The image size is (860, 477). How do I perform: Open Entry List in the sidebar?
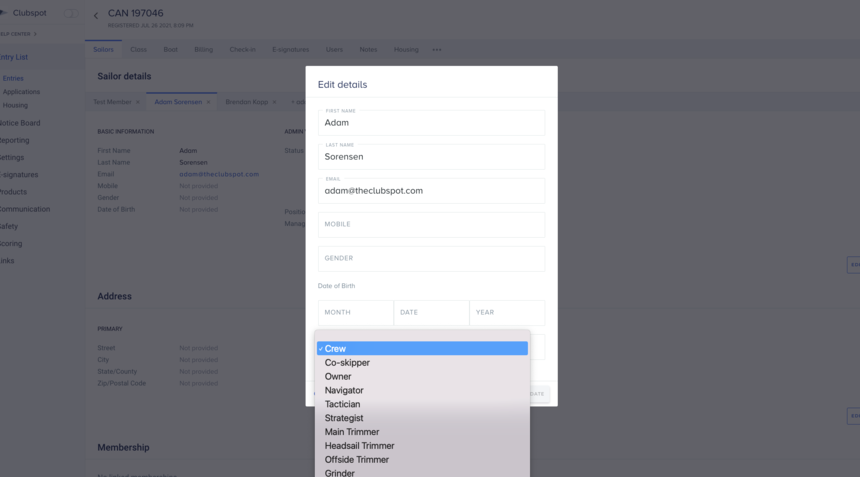[x=14, y=57]
